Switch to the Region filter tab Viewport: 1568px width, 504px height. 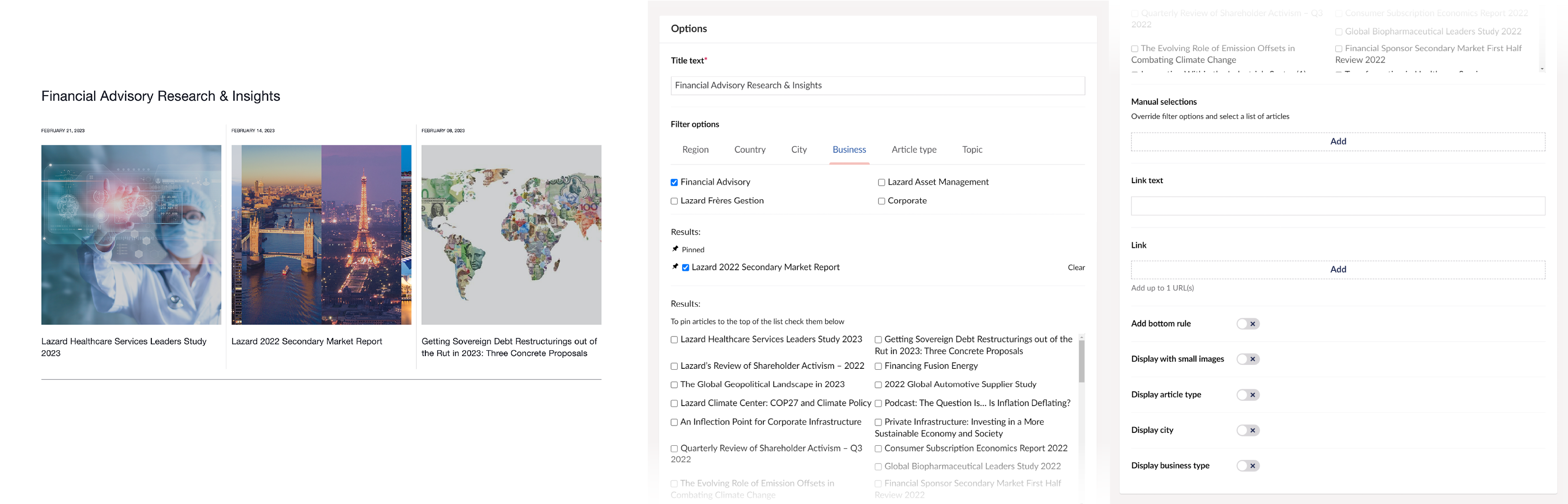tap(695, 150)
